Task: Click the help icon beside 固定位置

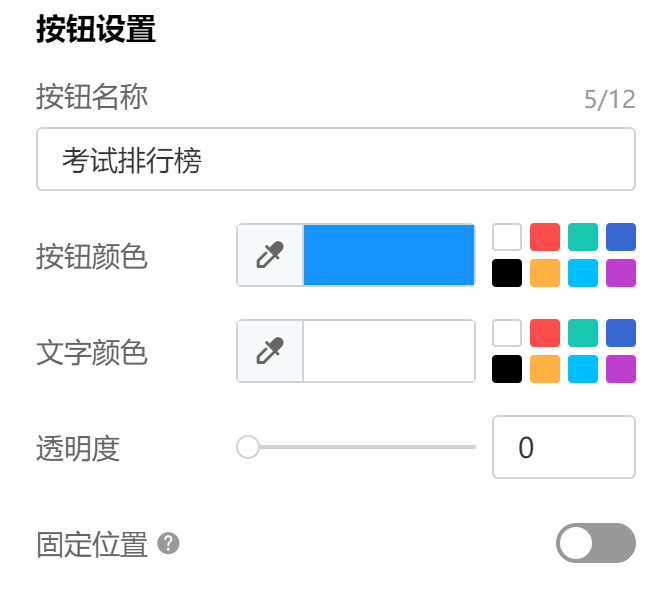Action: tap(168, 543)
